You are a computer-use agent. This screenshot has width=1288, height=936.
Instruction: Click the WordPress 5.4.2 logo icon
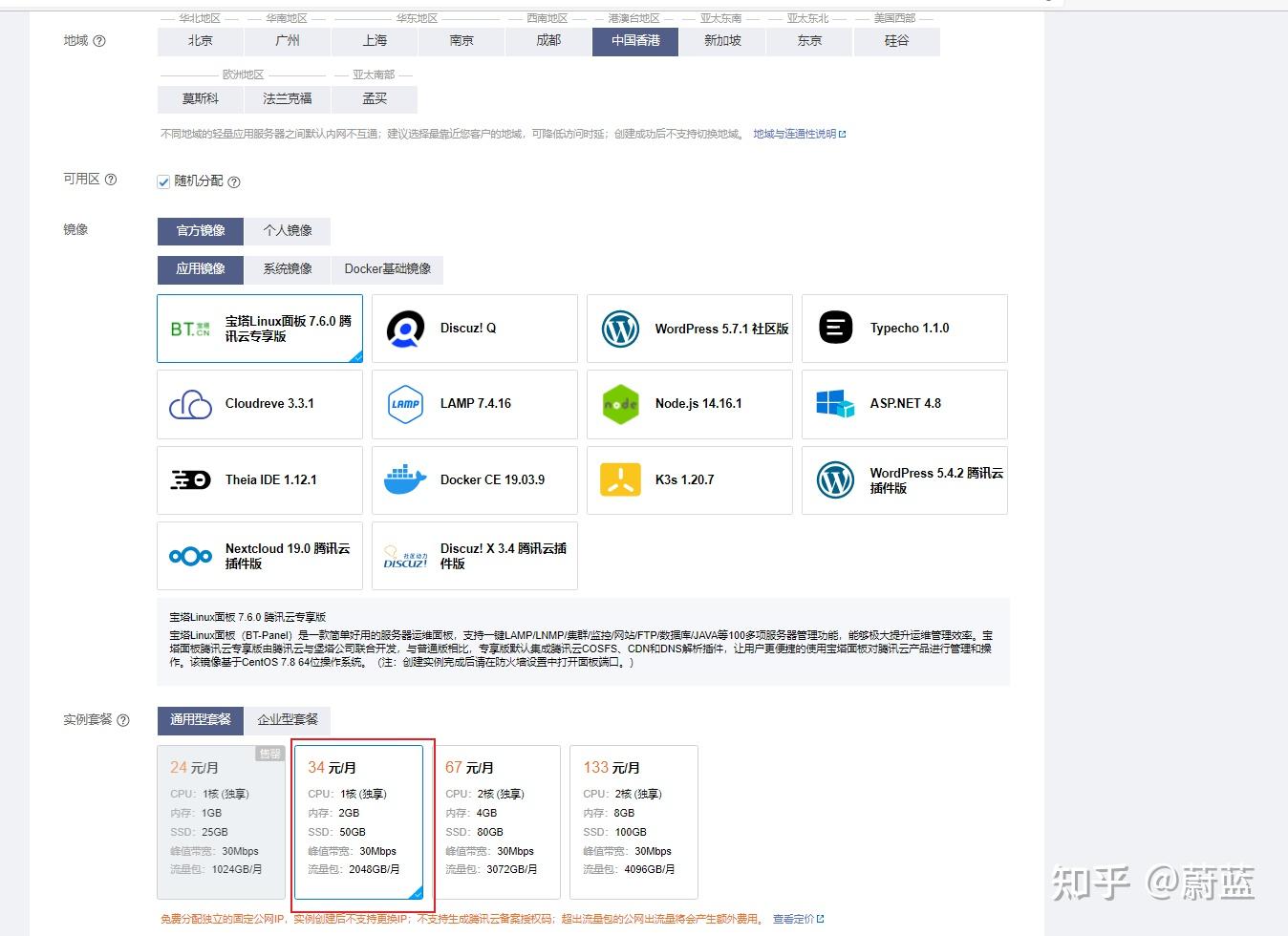tap(835, 479)
